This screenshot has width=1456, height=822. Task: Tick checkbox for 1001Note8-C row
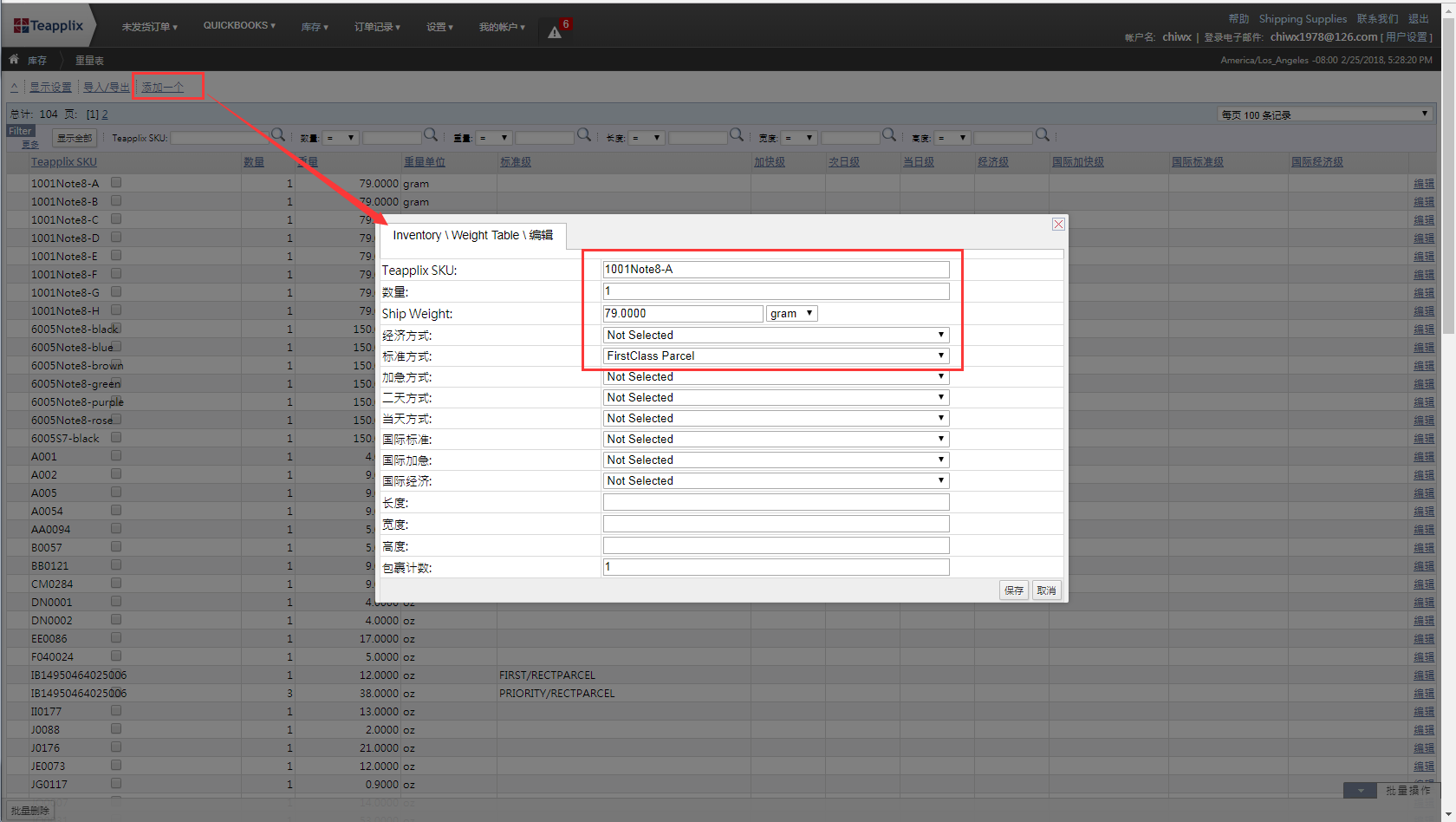116,219
